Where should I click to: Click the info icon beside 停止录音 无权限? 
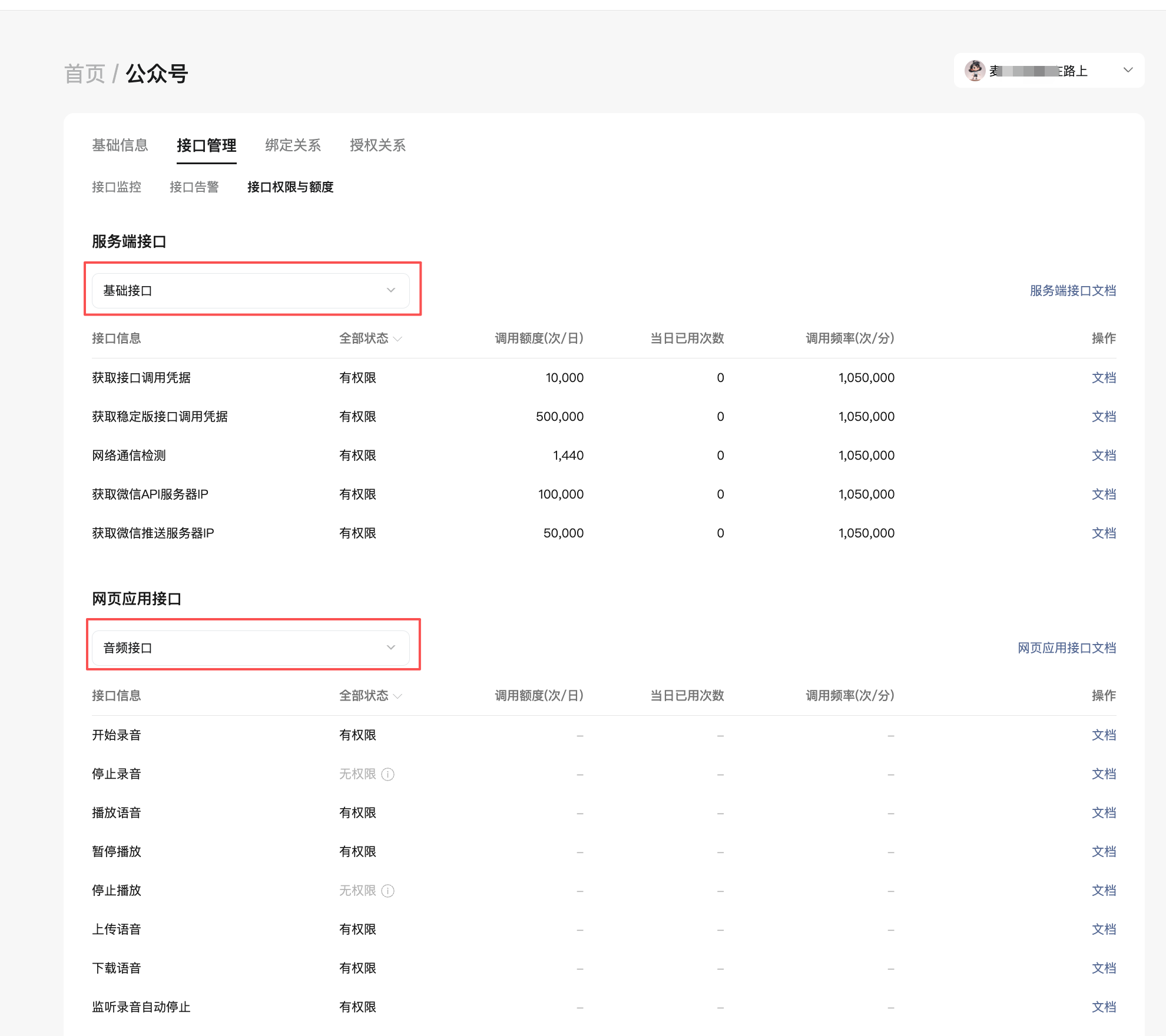[x=387, y=774]
